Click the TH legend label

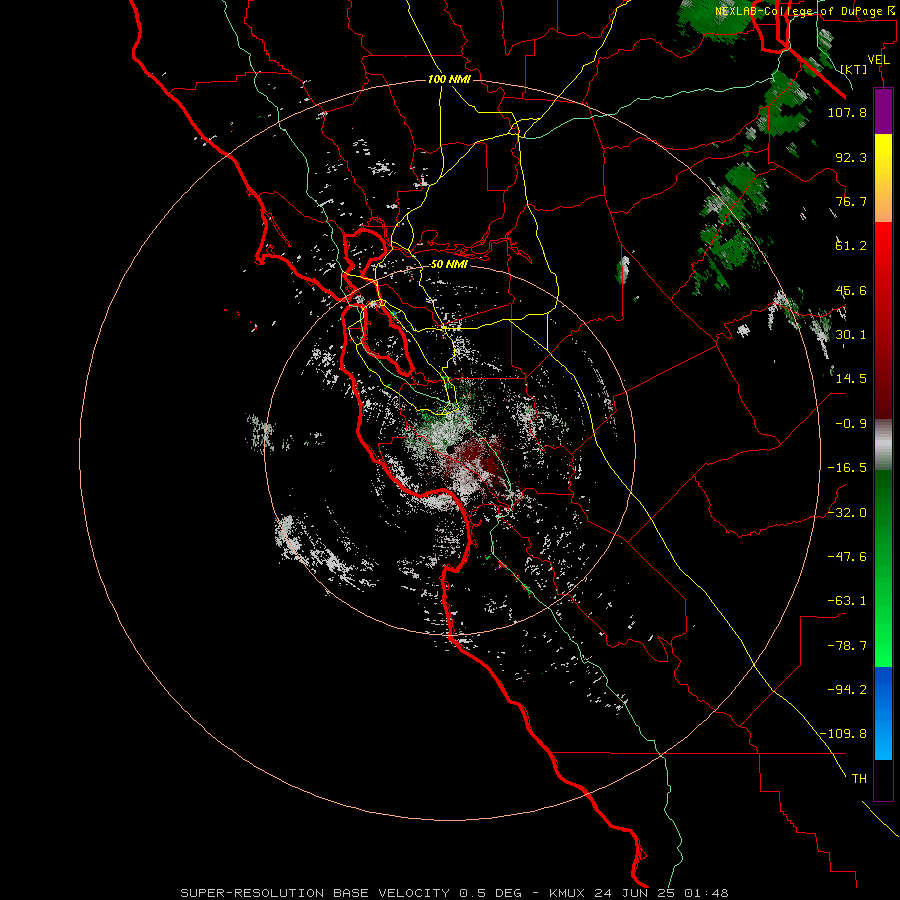(859, 778)
